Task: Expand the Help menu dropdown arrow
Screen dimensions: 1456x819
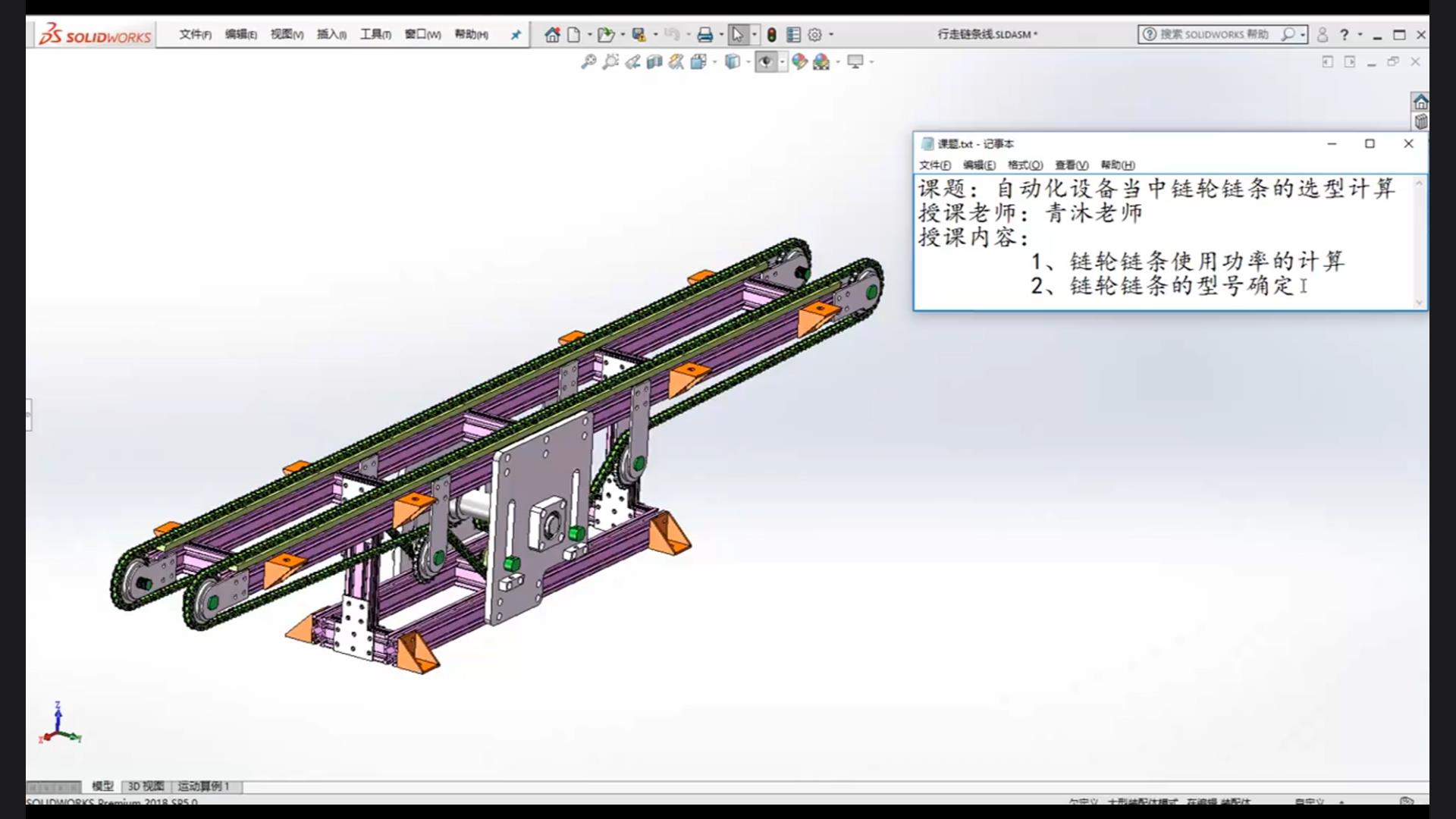Action: [x=1360, y=35]
